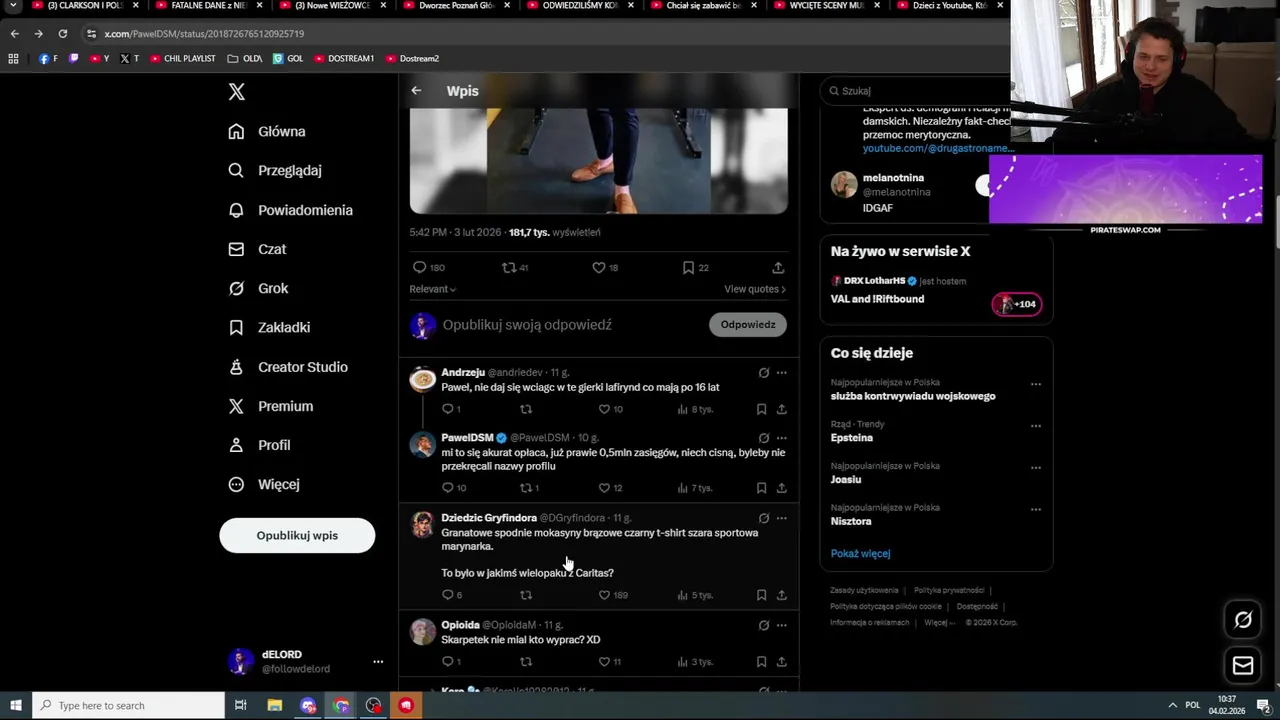
Task: Open DOSTREAM1 bookmark
Action: 344,59
